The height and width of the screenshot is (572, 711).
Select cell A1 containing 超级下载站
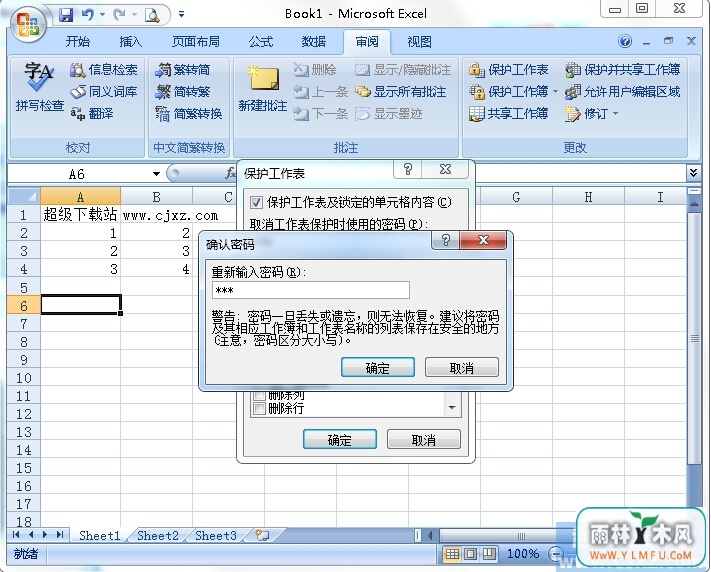(81, 215)
